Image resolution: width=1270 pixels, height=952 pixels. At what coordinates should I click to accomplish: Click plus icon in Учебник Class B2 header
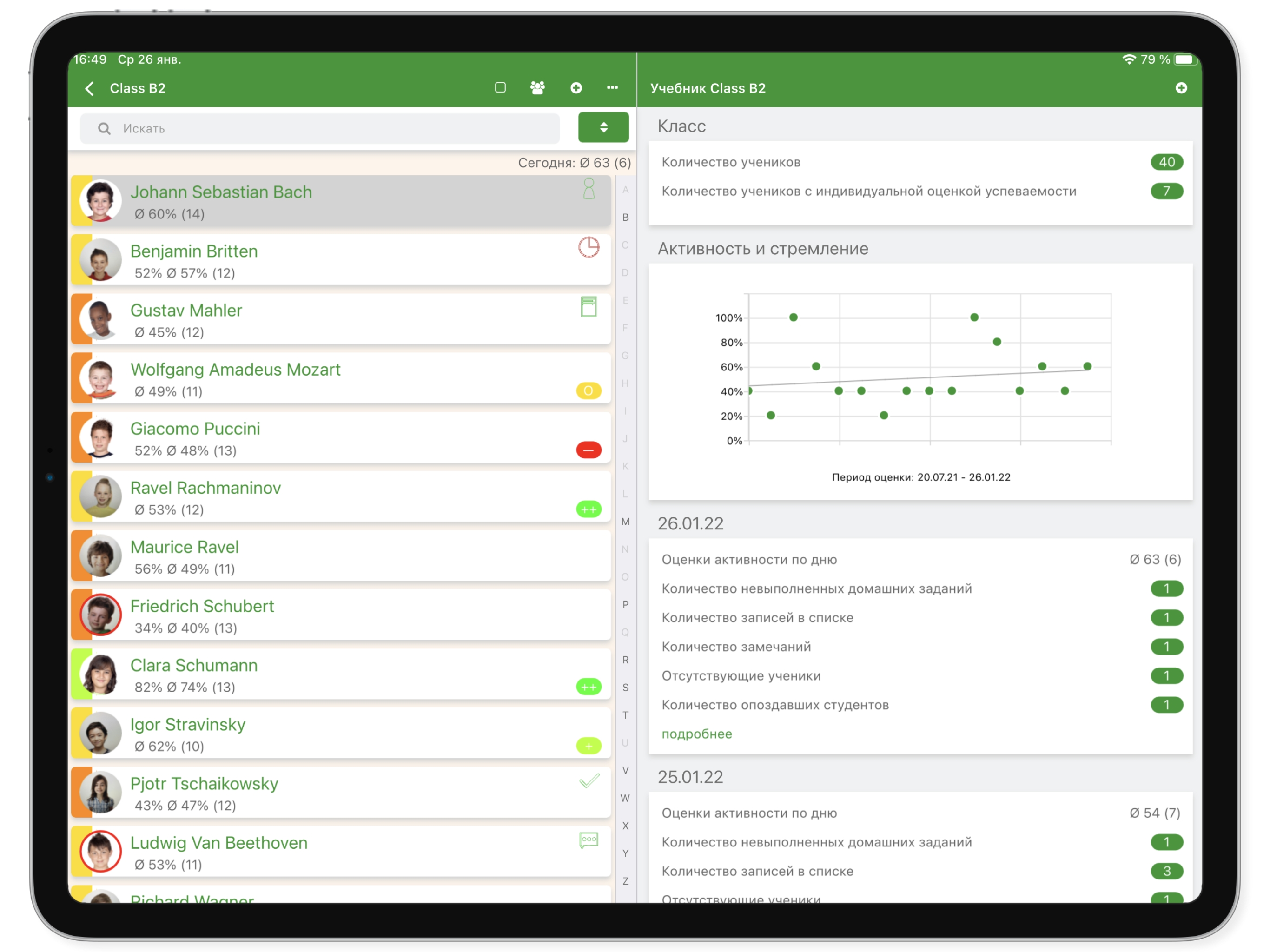[x=1181, y=88]
